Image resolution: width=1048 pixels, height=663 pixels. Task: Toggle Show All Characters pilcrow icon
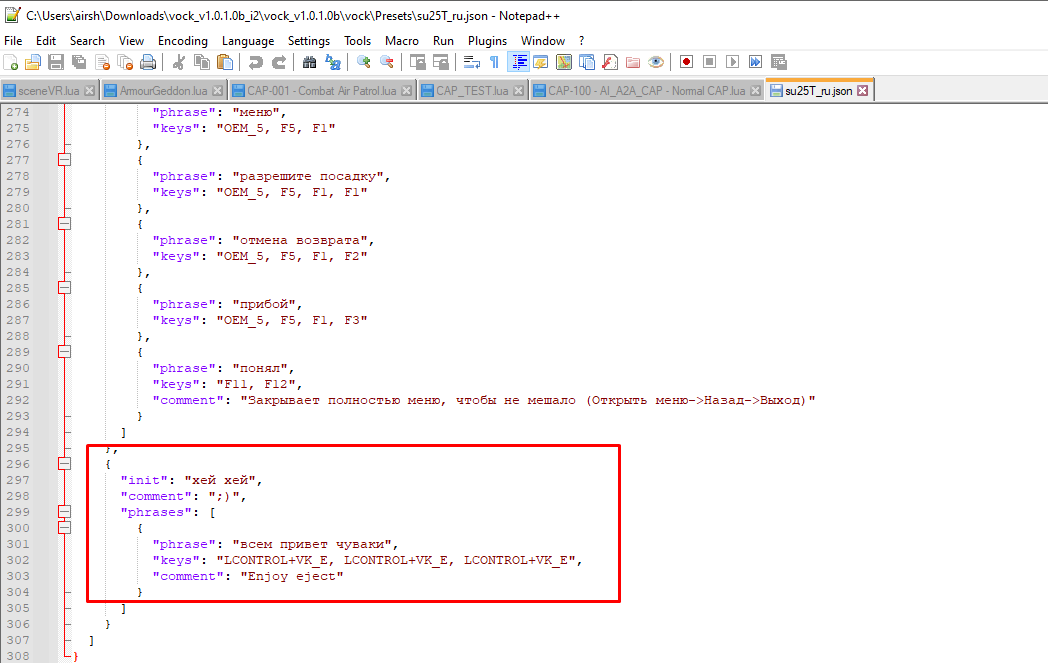[495, 62]
